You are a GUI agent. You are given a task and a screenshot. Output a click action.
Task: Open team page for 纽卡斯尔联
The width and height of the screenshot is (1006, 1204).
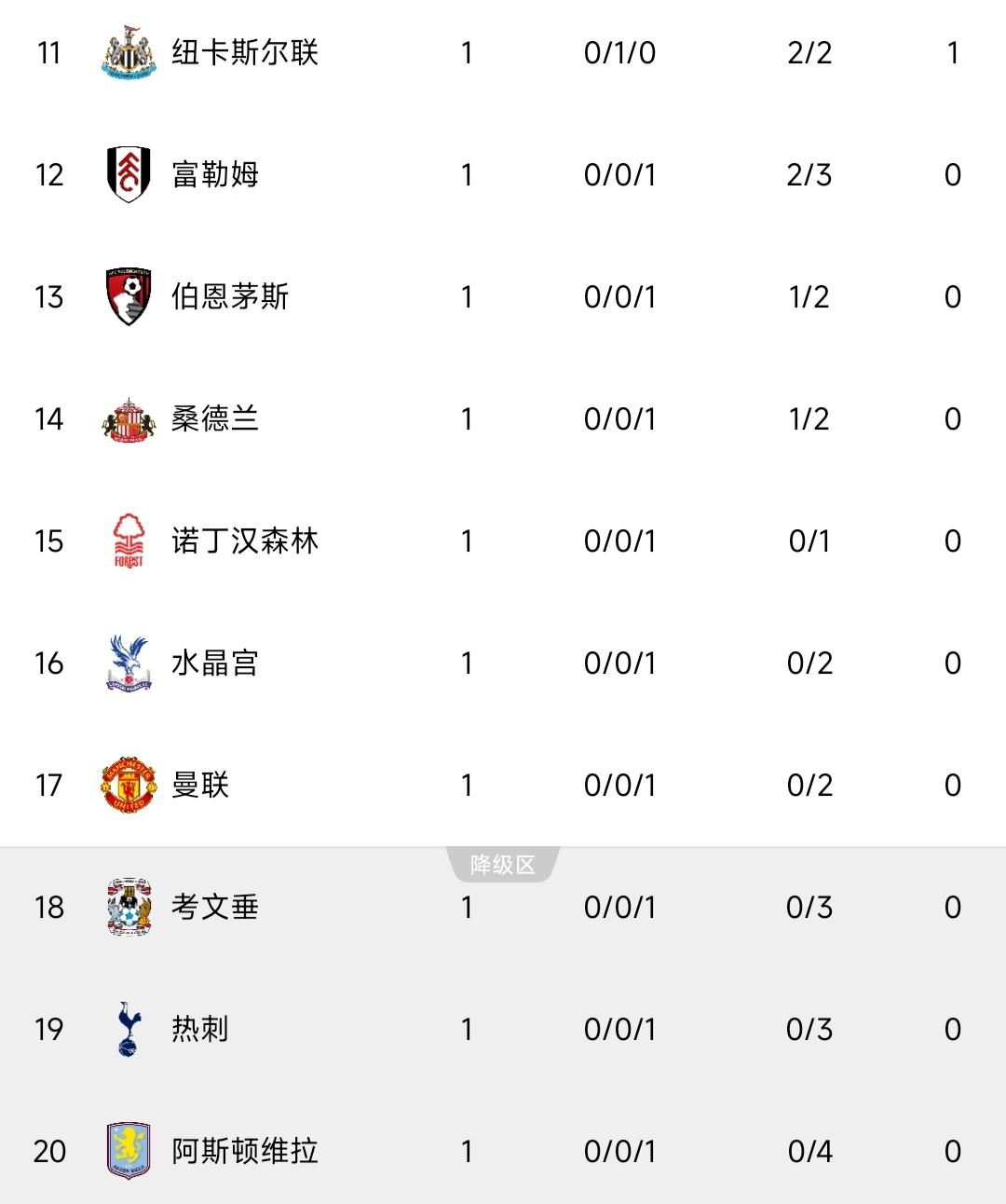245,53
